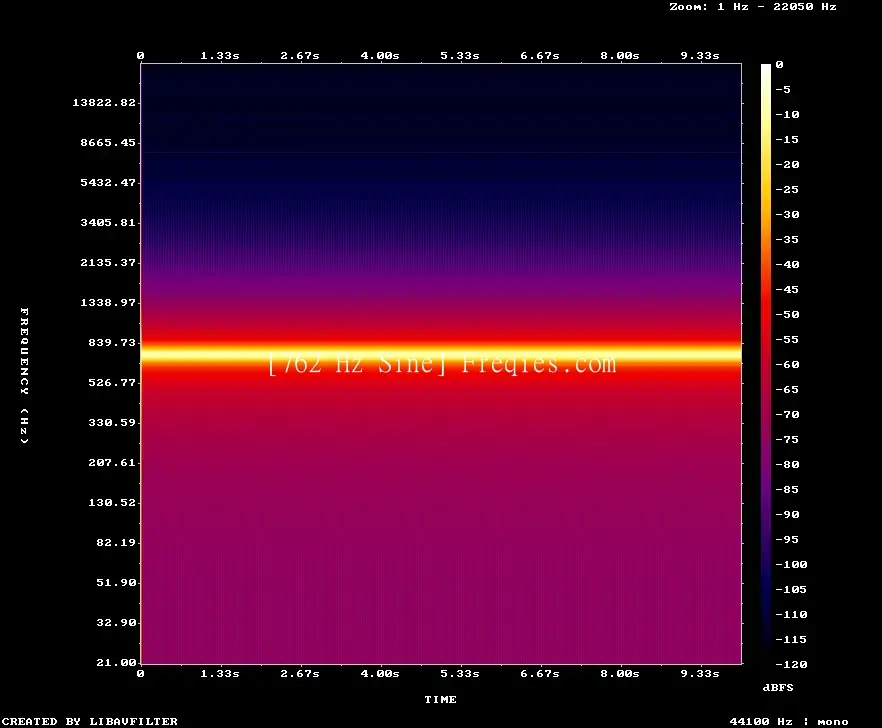Click the 2135.37 frequency label
The width and height of the screenshot is (882, 728).
108,262
